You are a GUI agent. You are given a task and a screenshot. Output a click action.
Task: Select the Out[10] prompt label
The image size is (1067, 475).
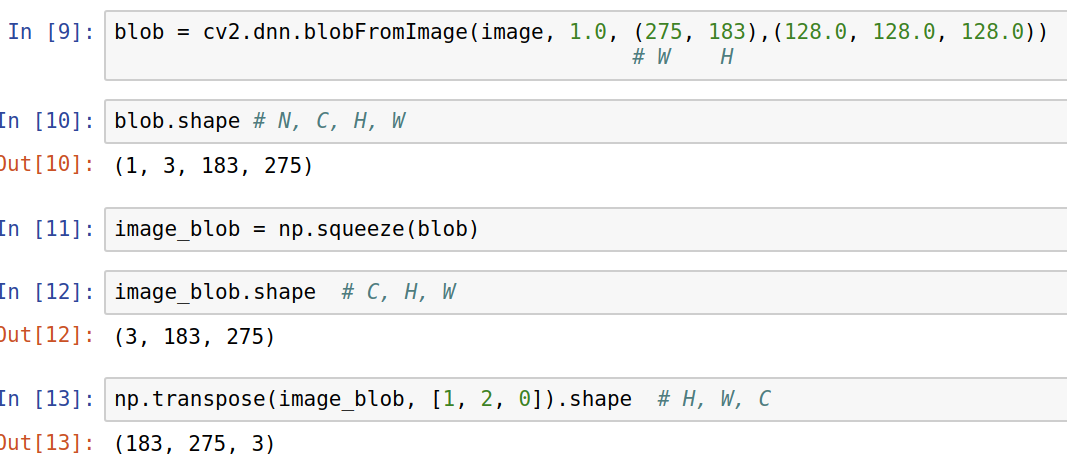click(46, 165)
